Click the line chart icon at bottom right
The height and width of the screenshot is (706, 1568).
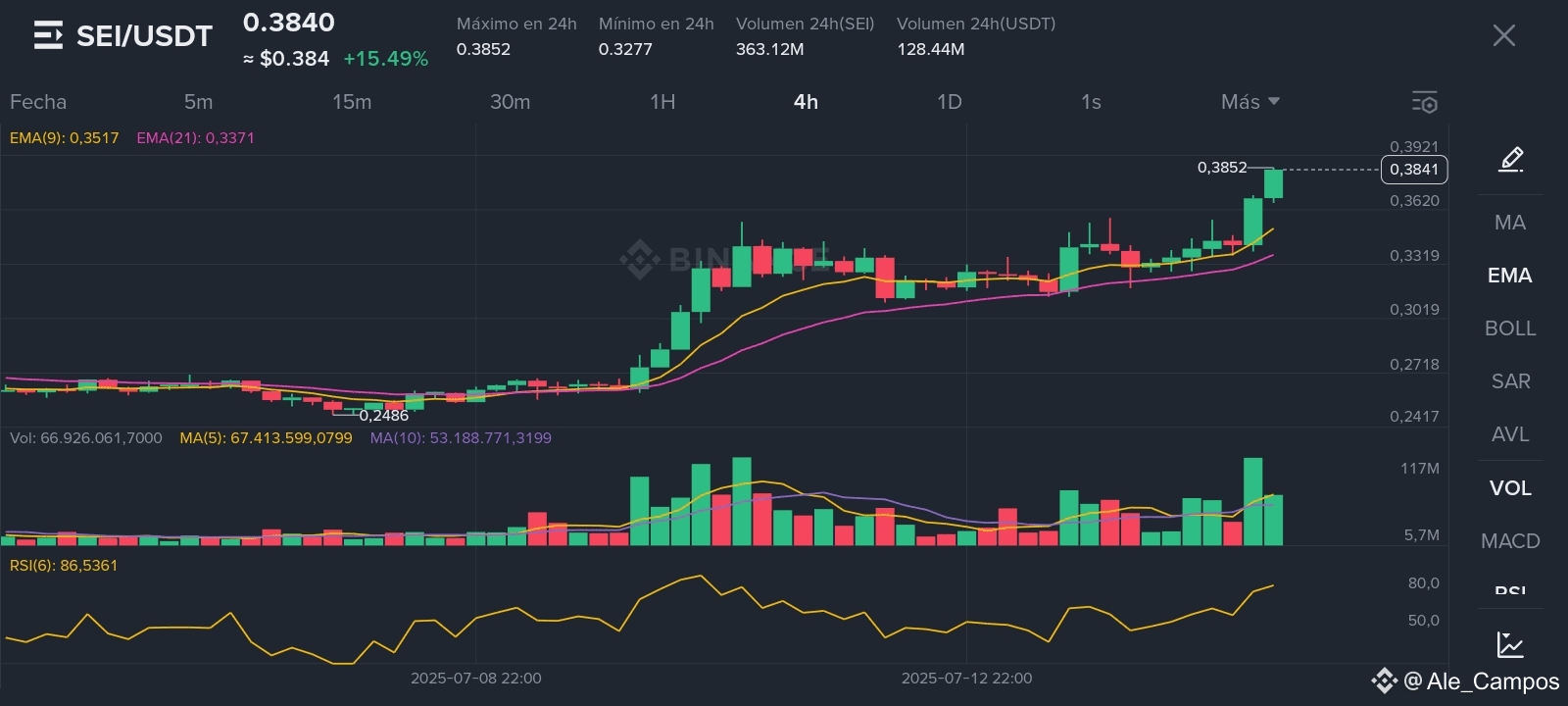click(x=1510, y=644)
